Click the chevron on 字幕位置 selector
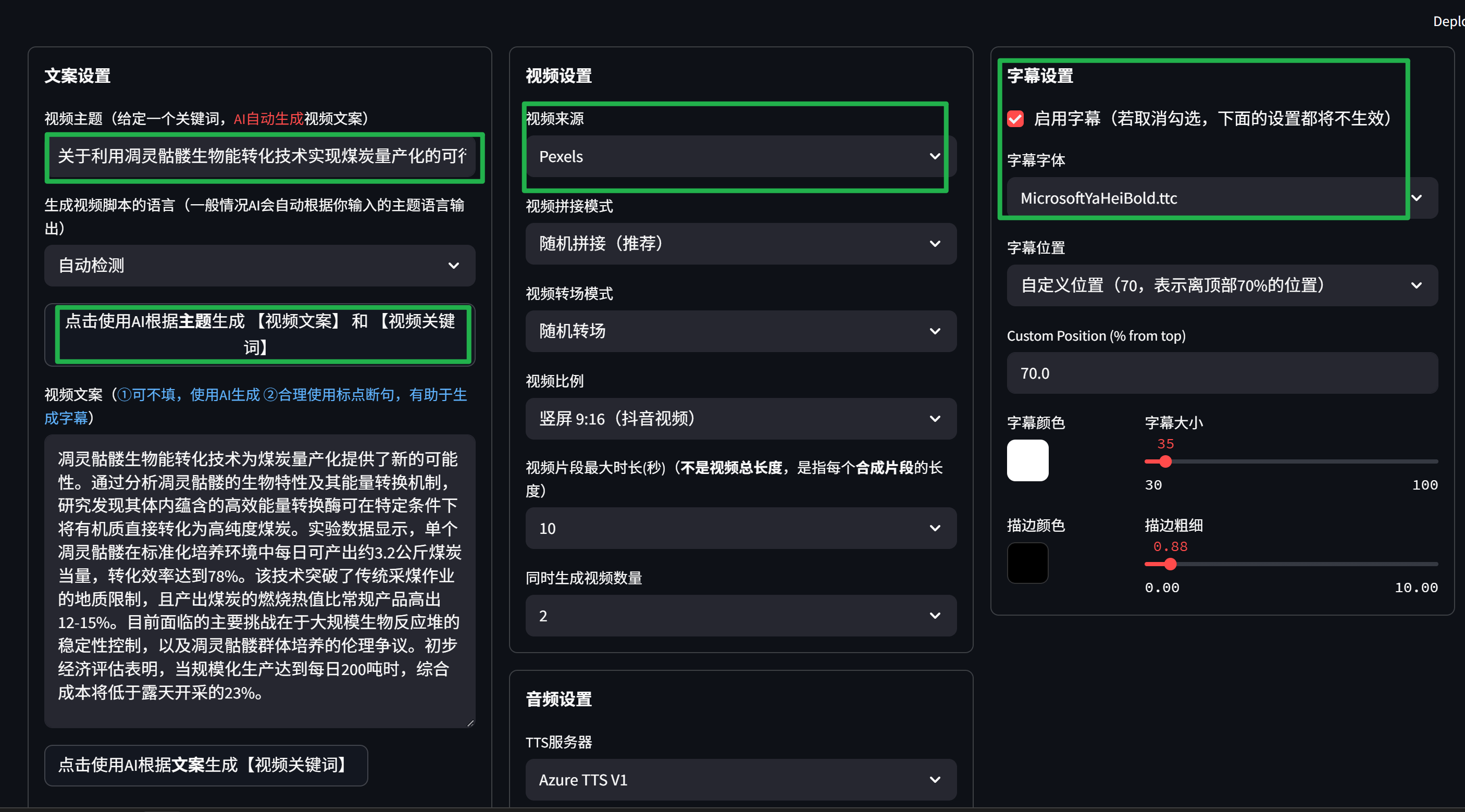 click(x=1416, y=285)
